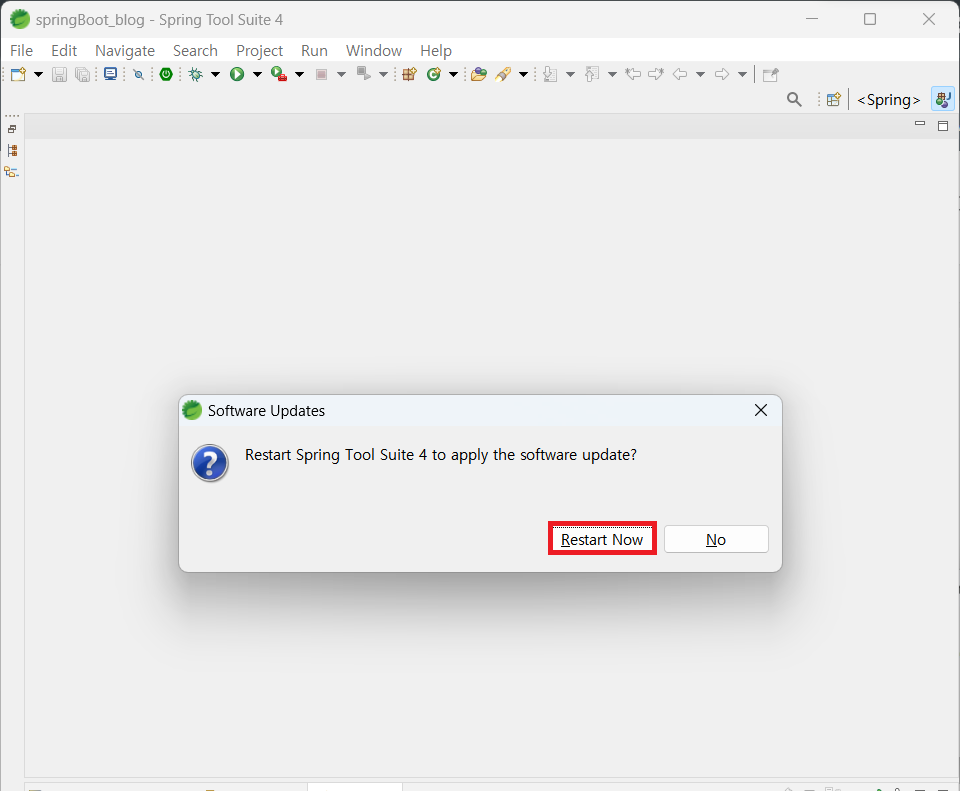Minimize the editor area panel
The height and width of the screenshot is (791, 960).
click(920, 124)
